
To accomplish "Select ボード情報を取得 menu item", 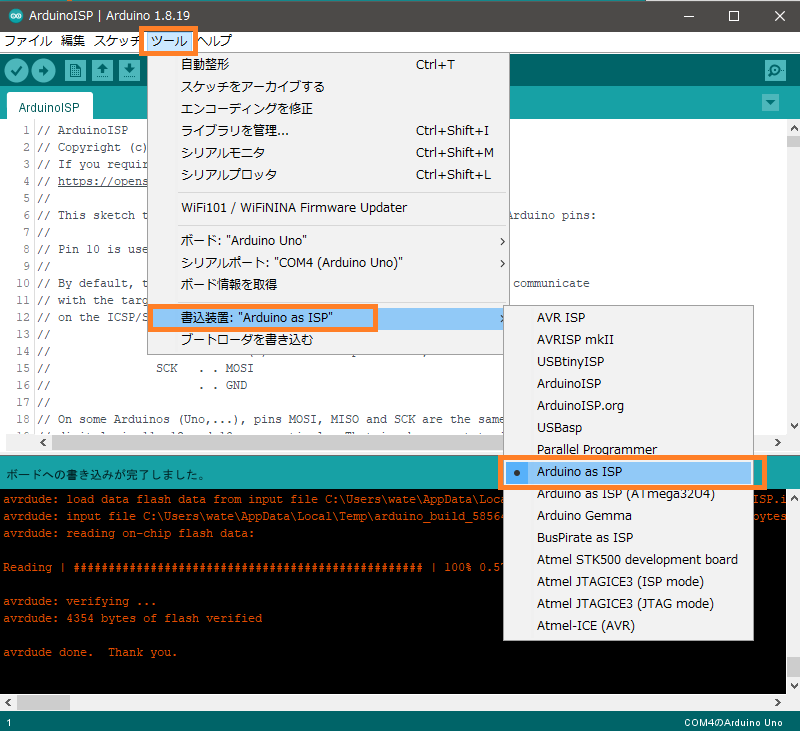I will [x=329, y=285].
